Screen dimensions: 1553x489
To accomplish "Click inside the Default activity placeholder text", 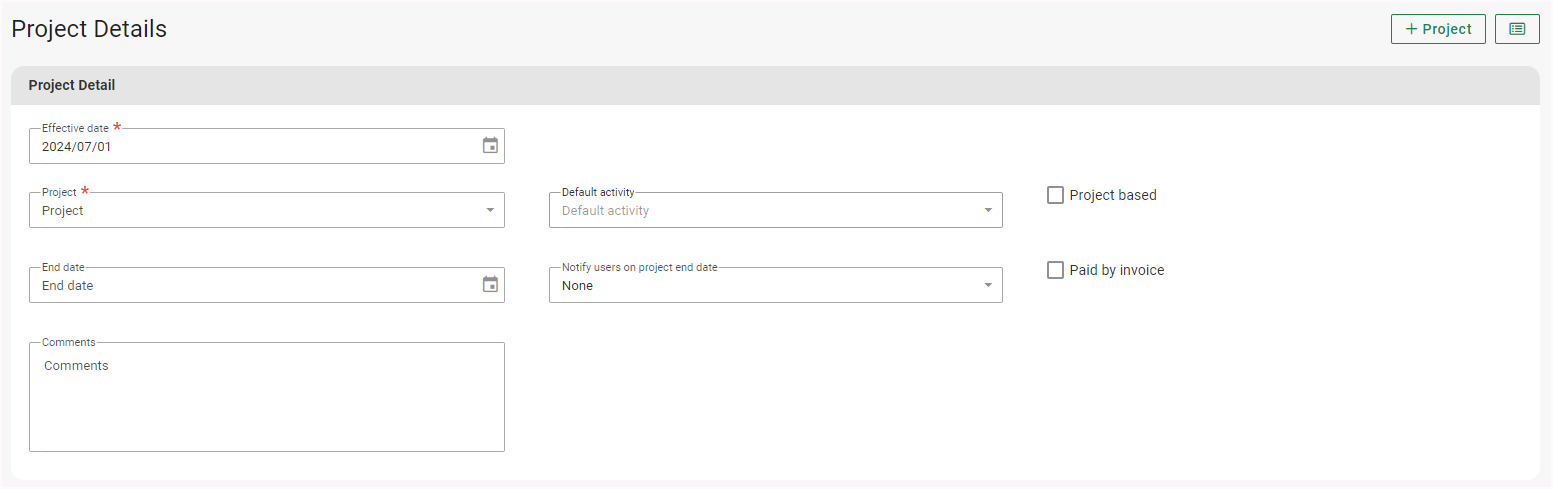I will click(x=605, y=211).
